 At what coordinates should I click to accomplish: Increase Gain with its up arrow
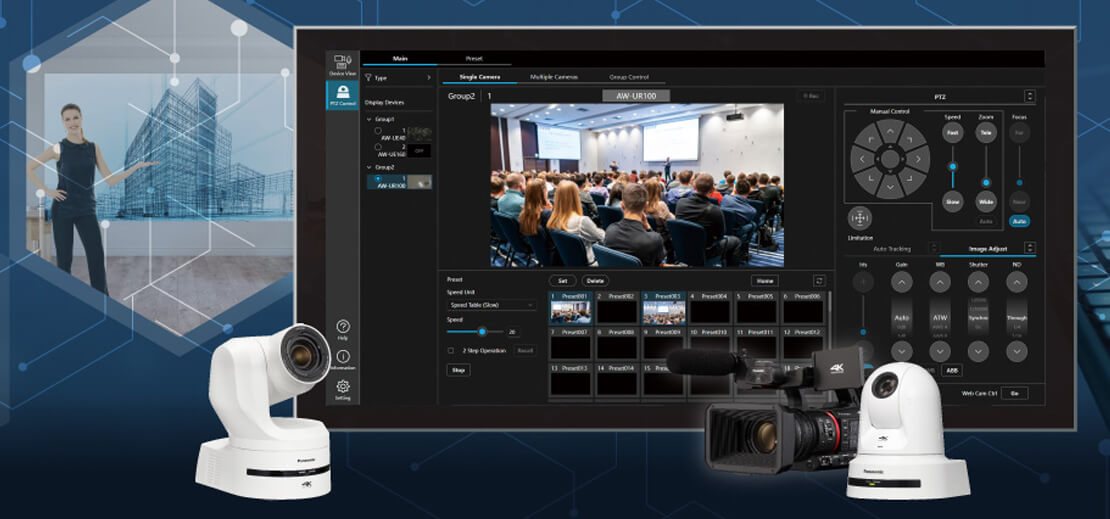click(901, 282)
